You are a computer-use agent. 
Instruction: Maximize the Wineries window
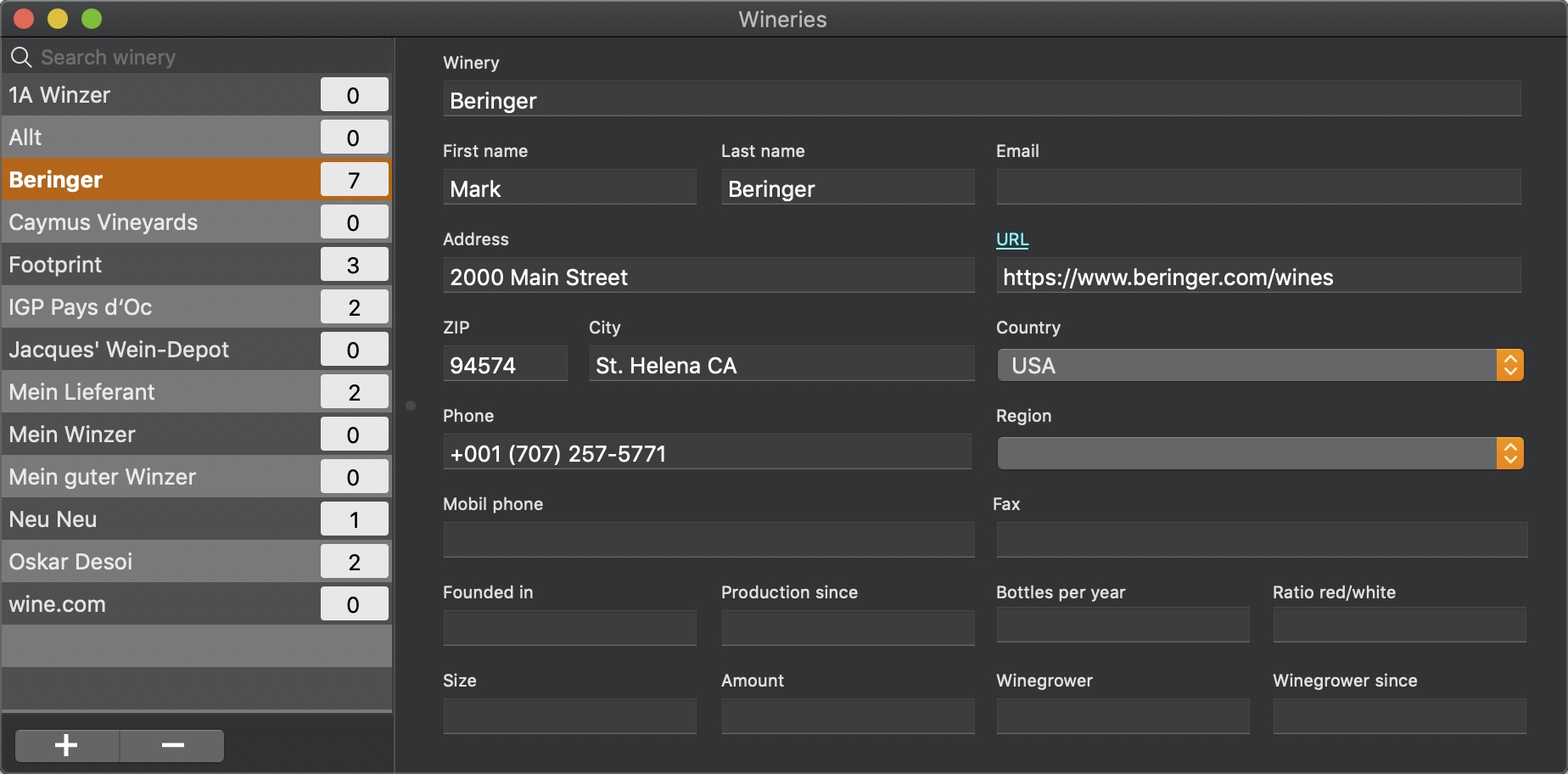[x=92, y=19]
